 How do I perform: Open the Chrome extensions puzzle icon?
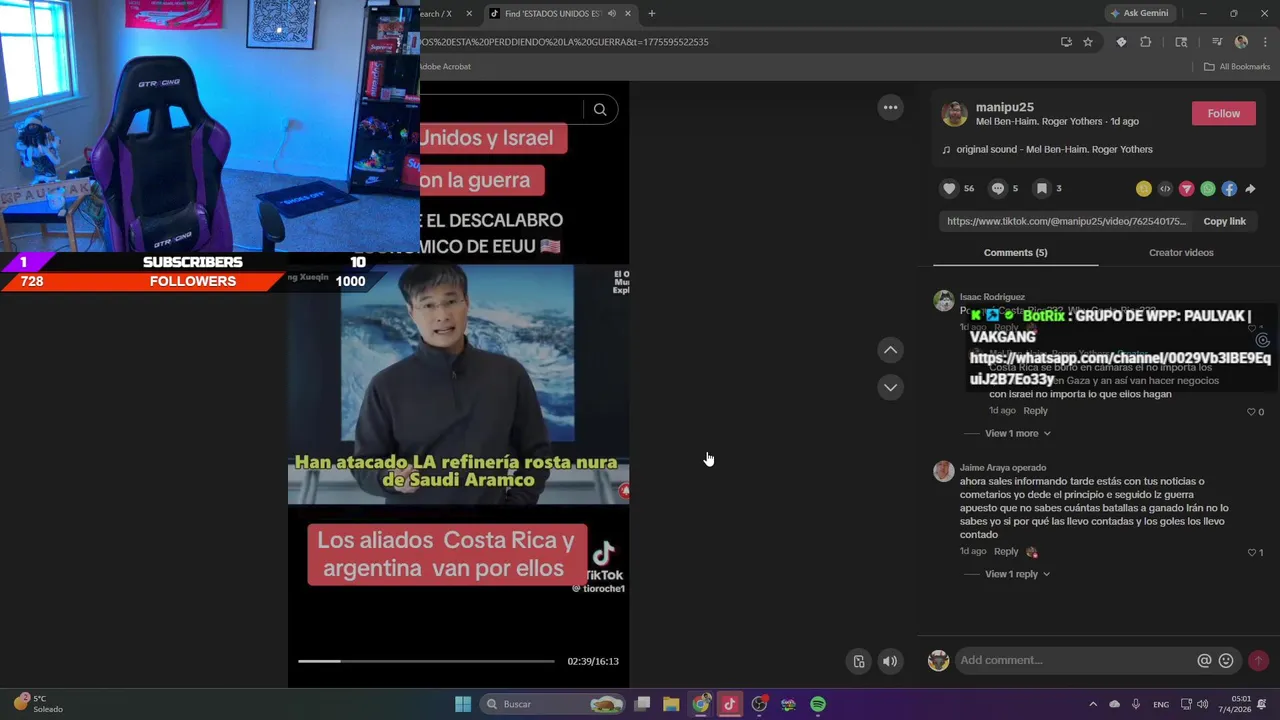click(1146, 42)
